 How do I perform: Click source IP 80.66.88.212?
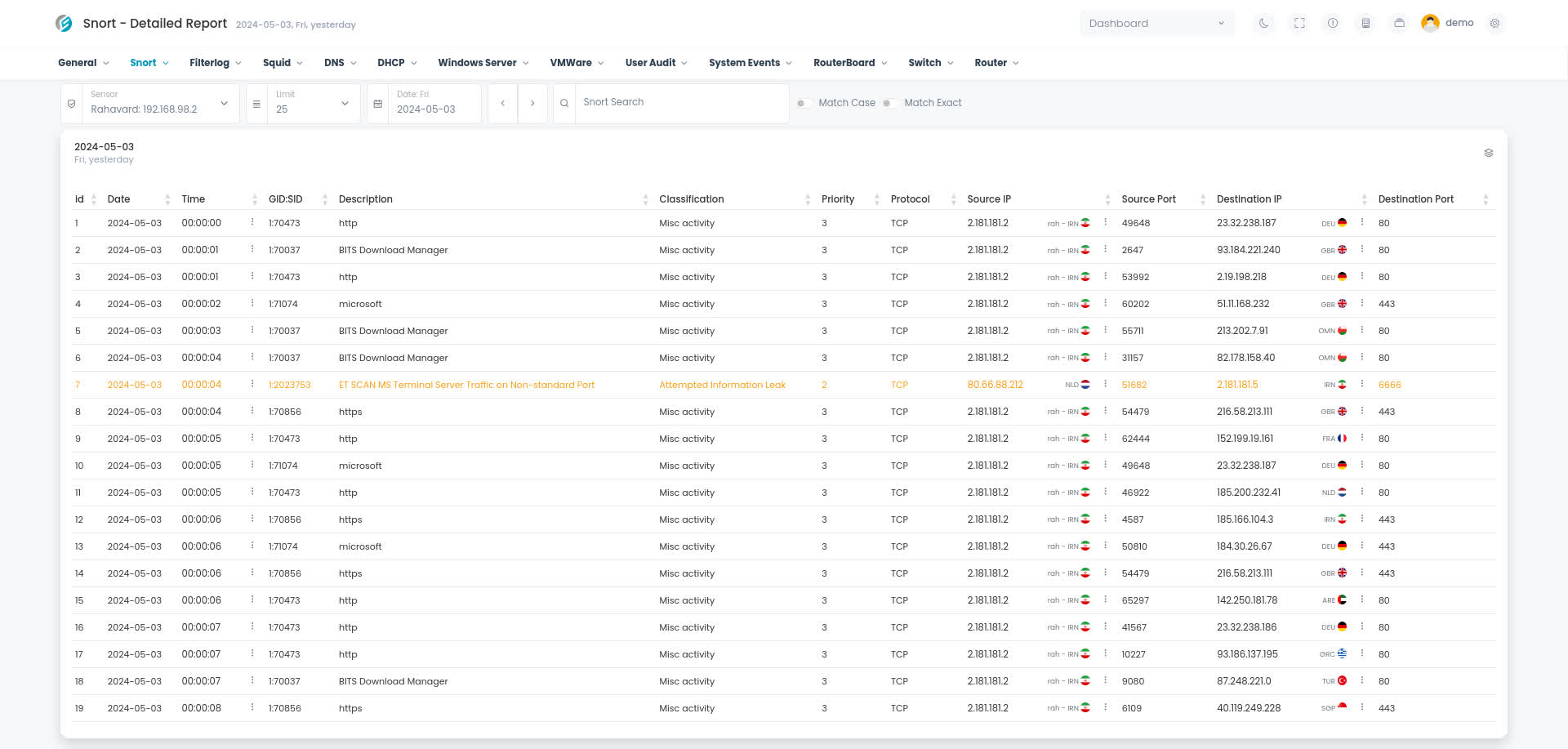995,385
